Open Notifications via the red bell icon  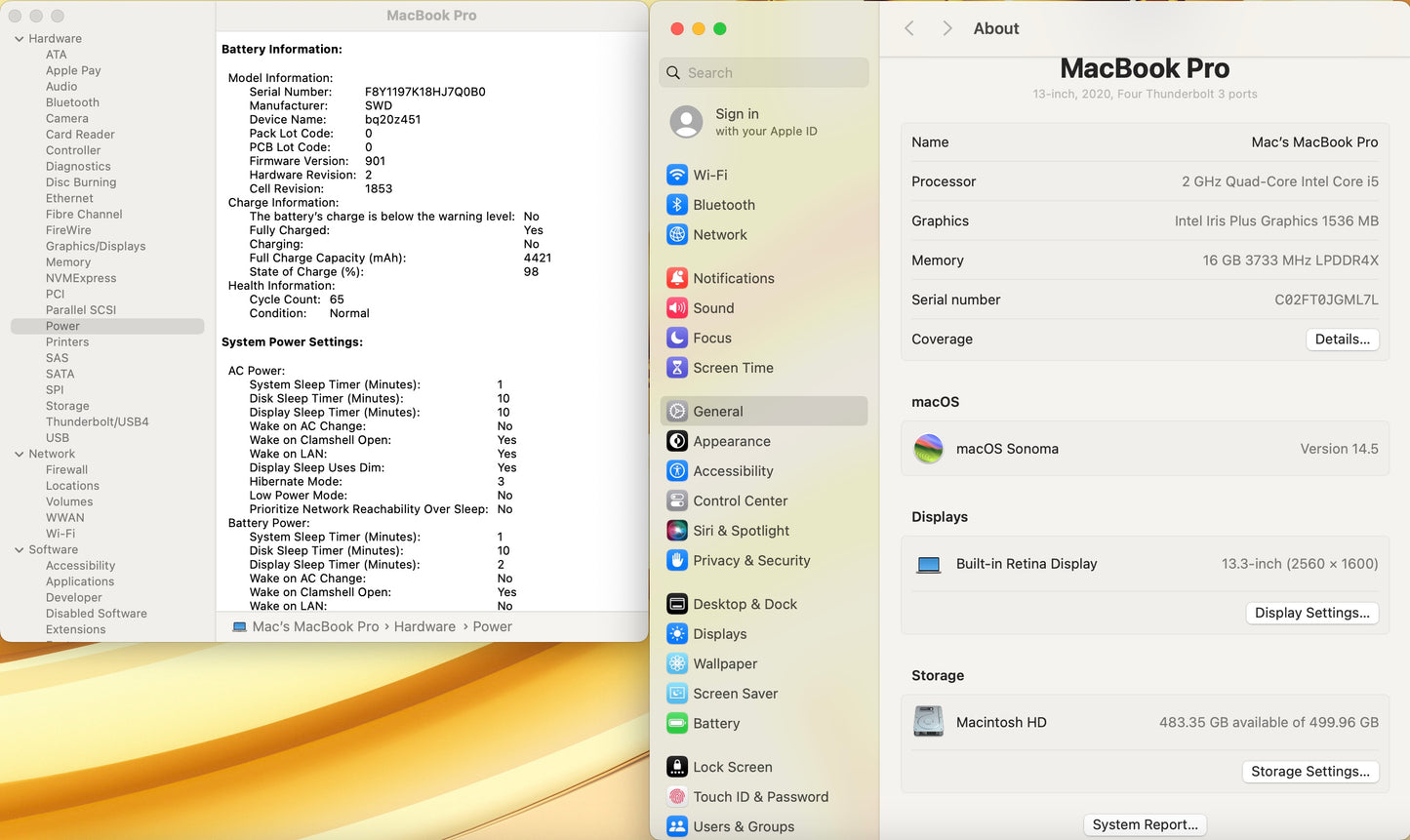pos(677,278)
